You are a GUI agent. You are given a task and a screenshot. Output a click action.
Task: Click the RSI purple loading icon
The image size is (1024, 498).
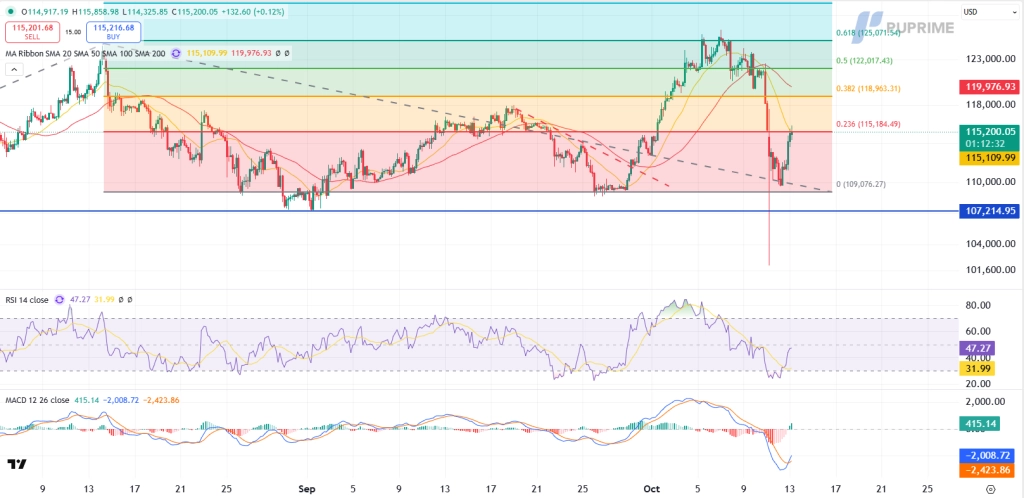click(59, 299)
